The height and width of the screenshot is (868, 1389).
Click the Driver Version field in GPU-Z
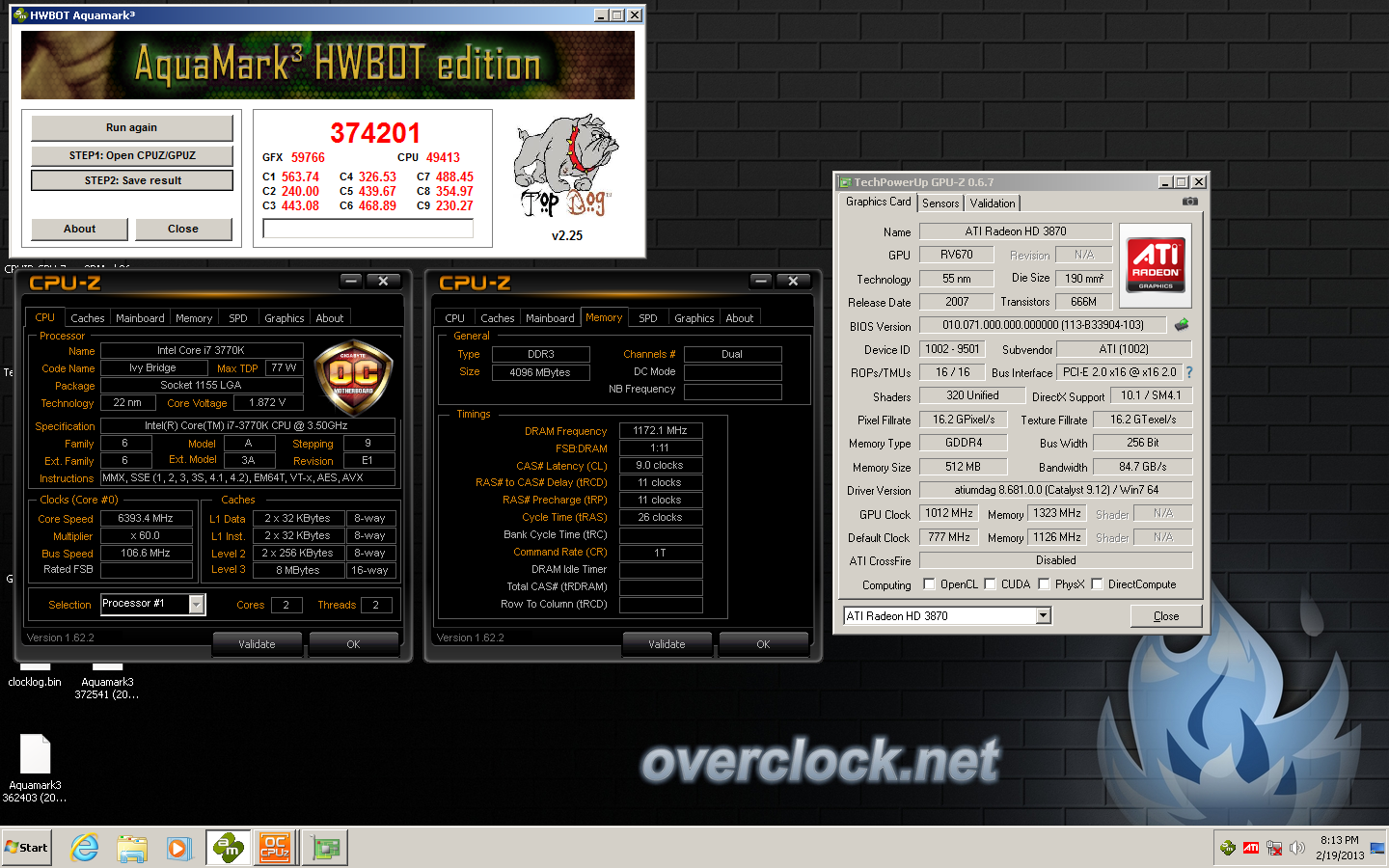(1056, 489)
